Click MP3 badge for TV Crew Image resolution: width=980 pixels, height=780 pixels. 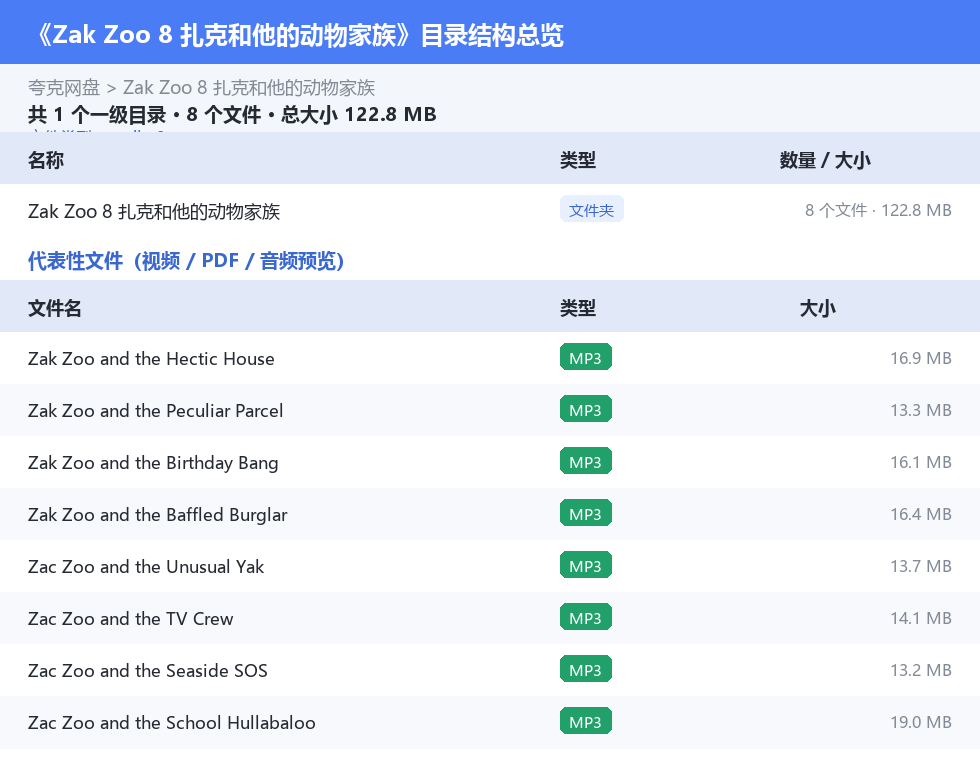(586, 617)
